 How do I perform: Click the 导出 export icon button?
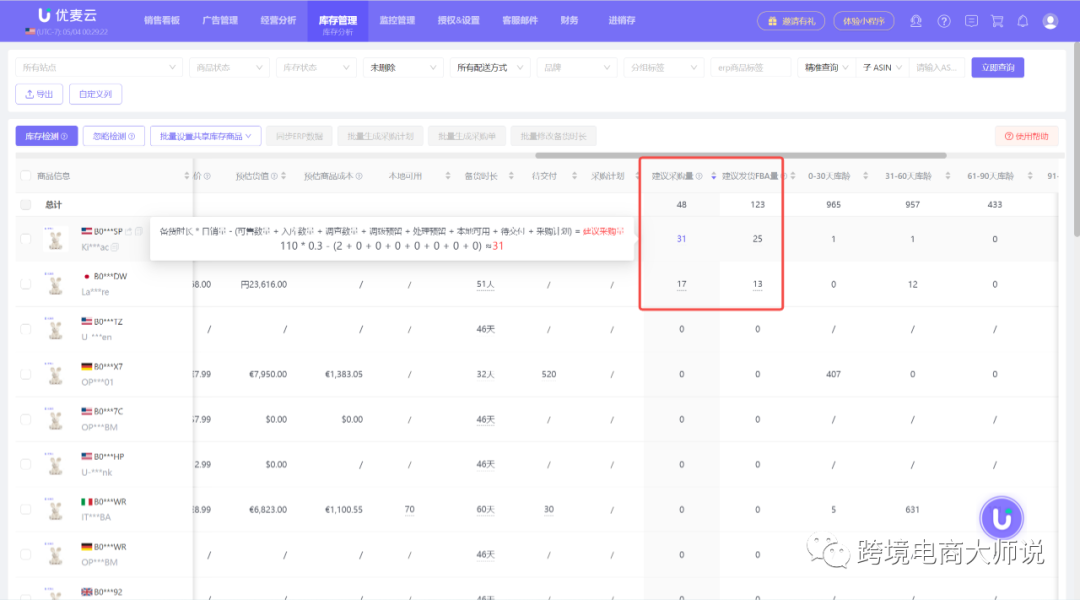click(x=38, y=92)
